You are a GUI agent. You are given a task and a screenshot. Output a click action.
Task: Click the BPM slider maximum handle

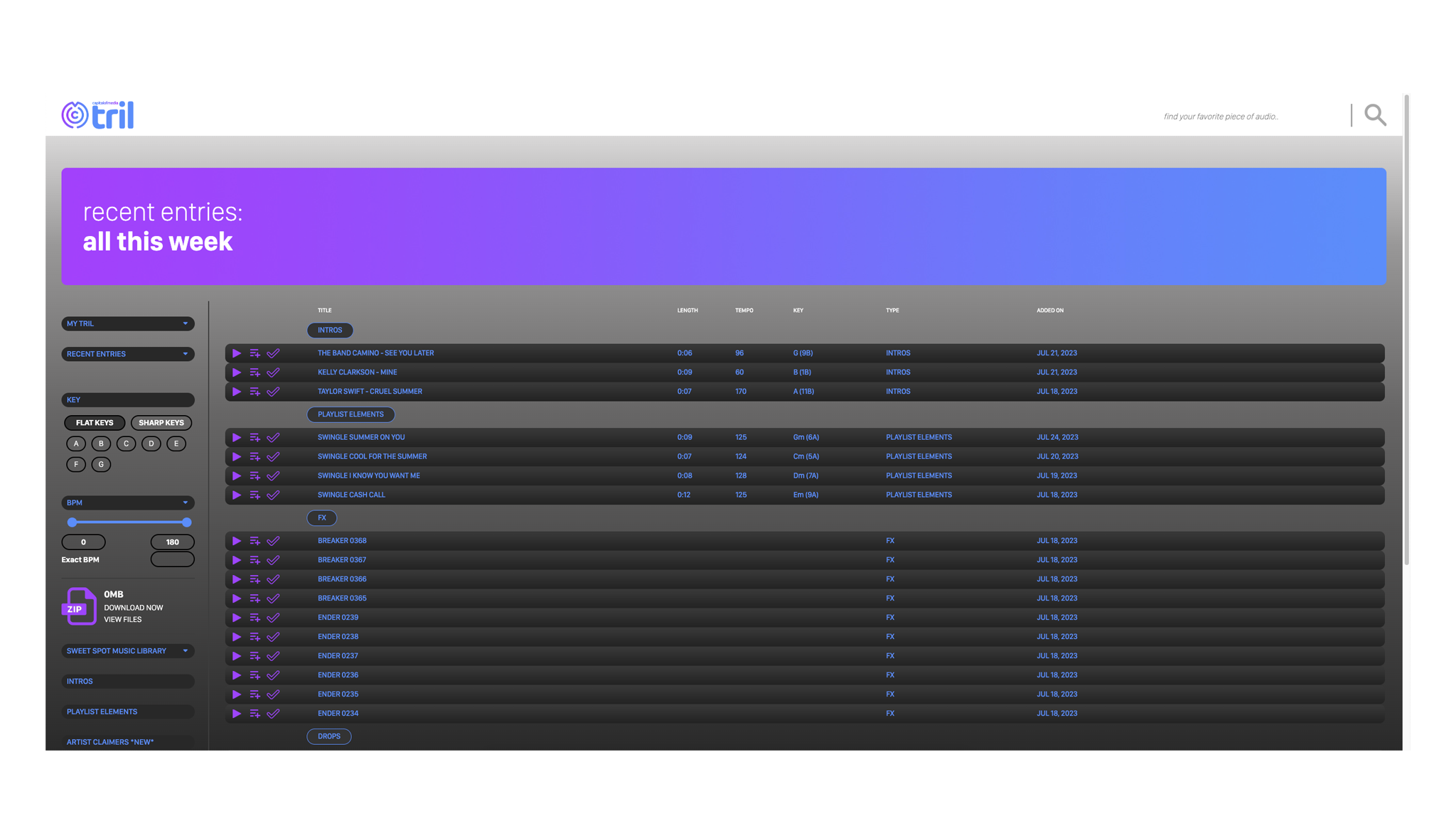point(186,522)
